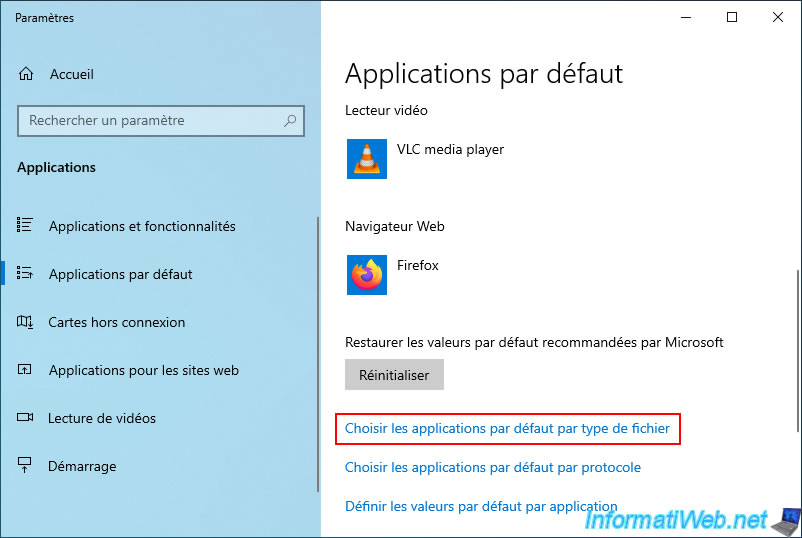
Task: Open Définir les valeurs par défaut par application
Action: click(481, 506)
